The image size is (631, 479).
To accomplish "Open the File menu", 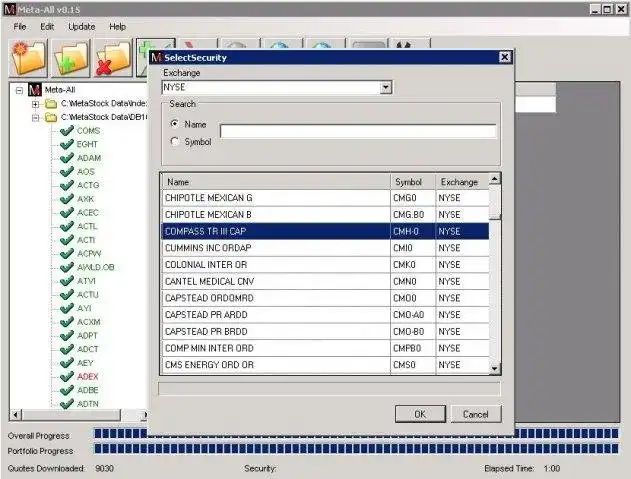I will [20, 27].
